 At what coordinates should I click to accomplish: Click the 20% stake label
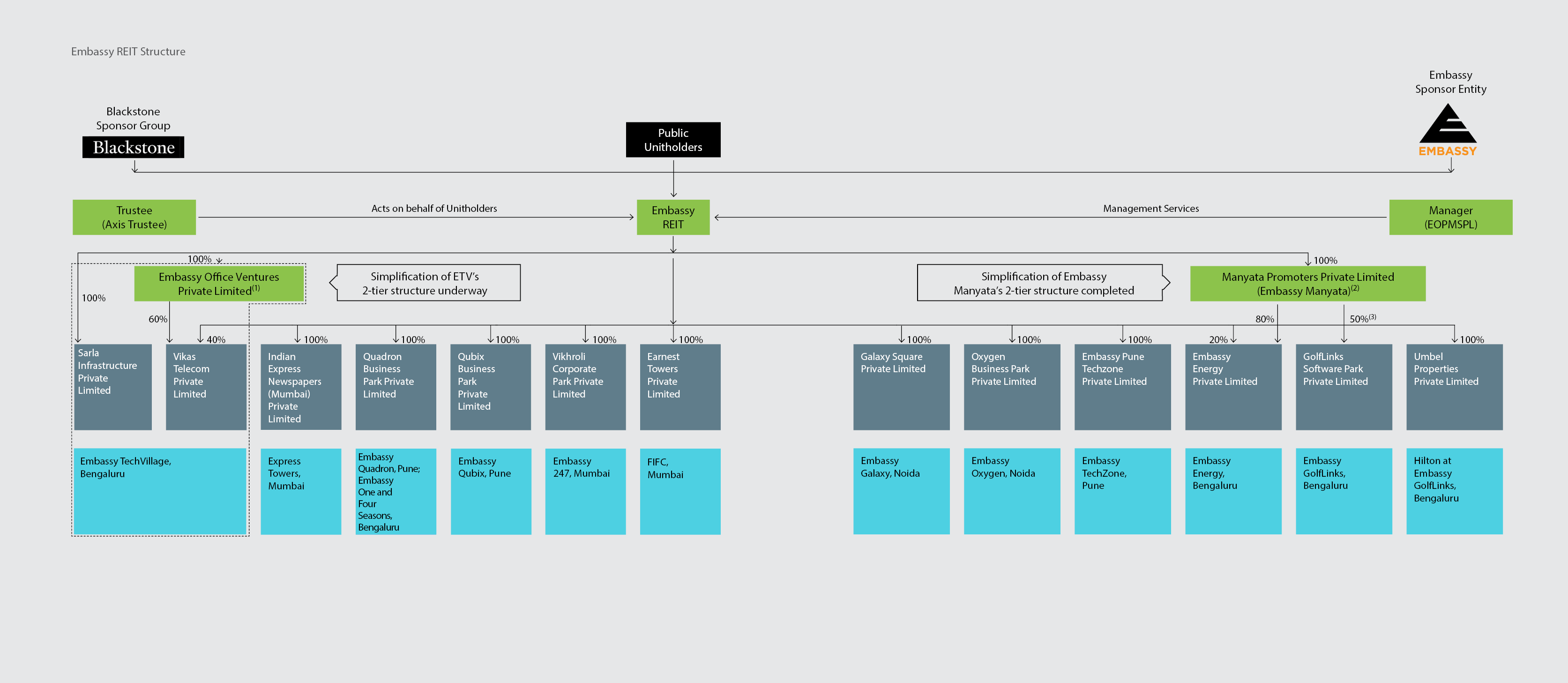pos(1218,340)
